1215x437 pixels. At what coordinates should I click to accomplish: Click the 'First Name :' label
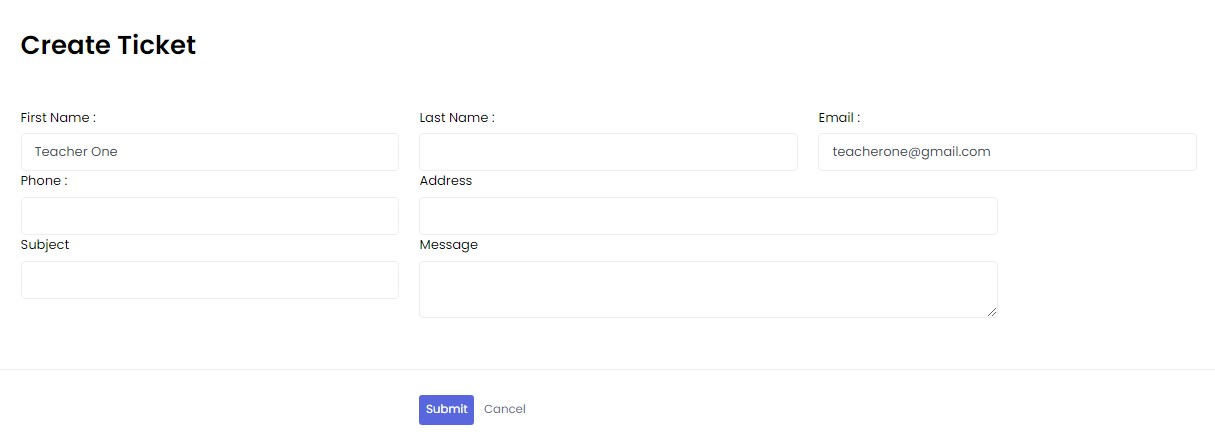58,118
